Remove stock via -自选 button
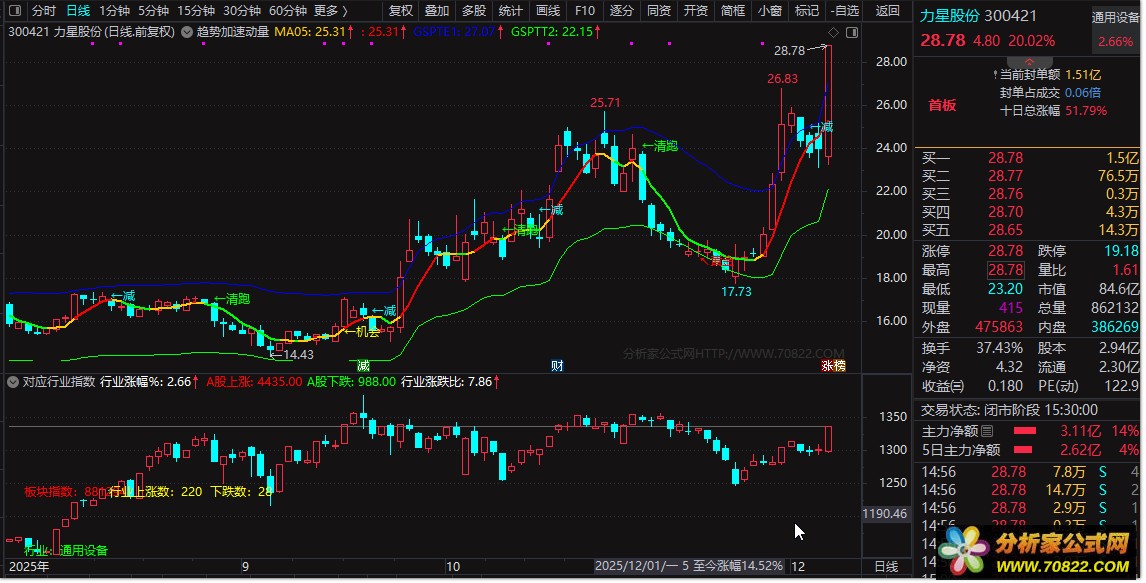Screen dimensions: 1146x583 click(846, 10)
